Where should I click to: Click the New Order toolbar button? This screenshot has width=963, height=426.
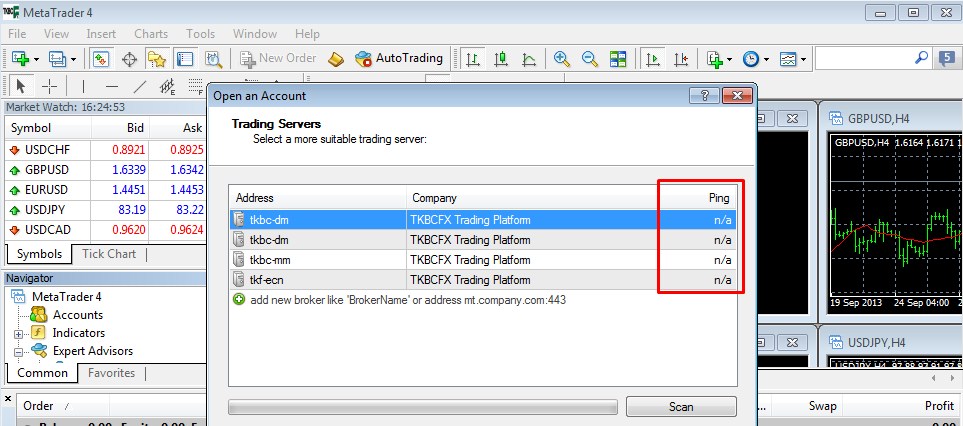[x=278, y=58]
